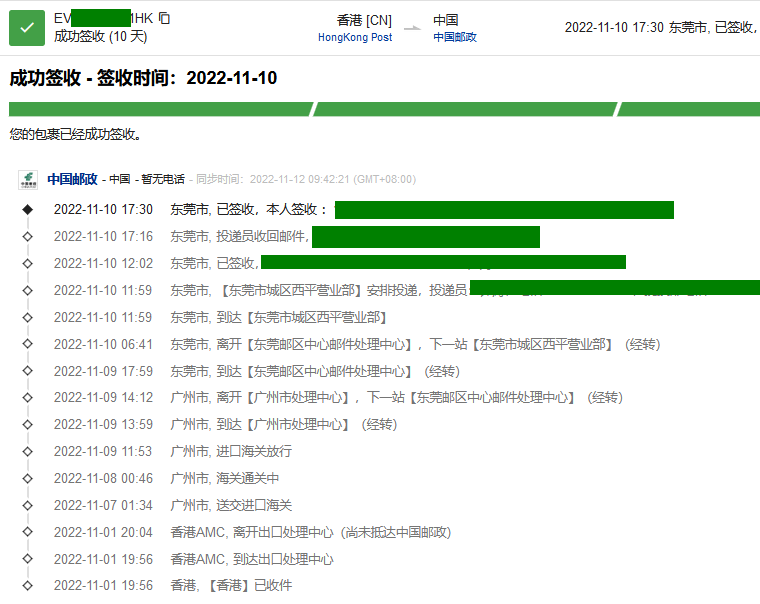Screen dimensions: 760x604
Task: Click the first green progress bar segment
Action: 160,109
